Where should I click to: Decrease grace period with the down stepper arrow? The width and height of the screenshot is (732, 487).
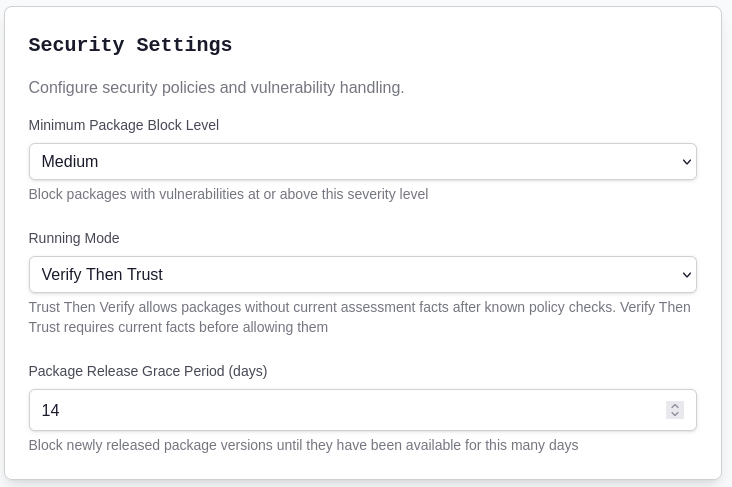675,414
